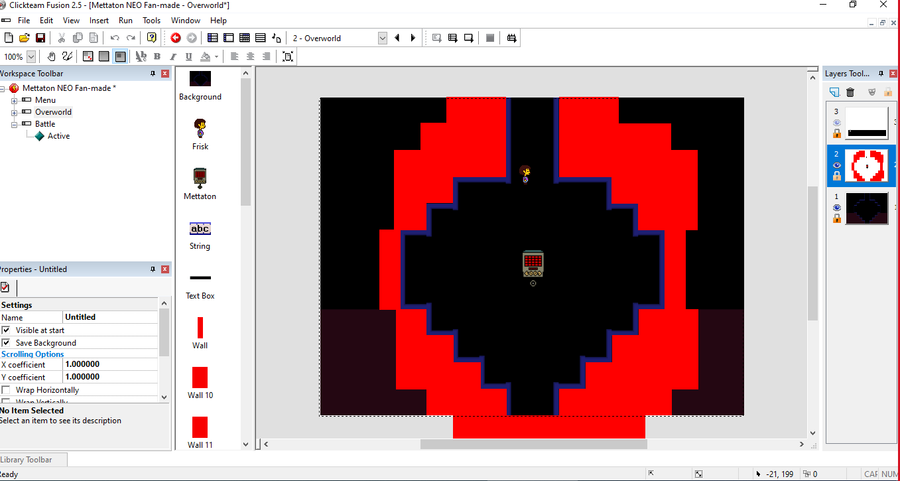
Task: Edit the X coefficient value
Action: 110,364
